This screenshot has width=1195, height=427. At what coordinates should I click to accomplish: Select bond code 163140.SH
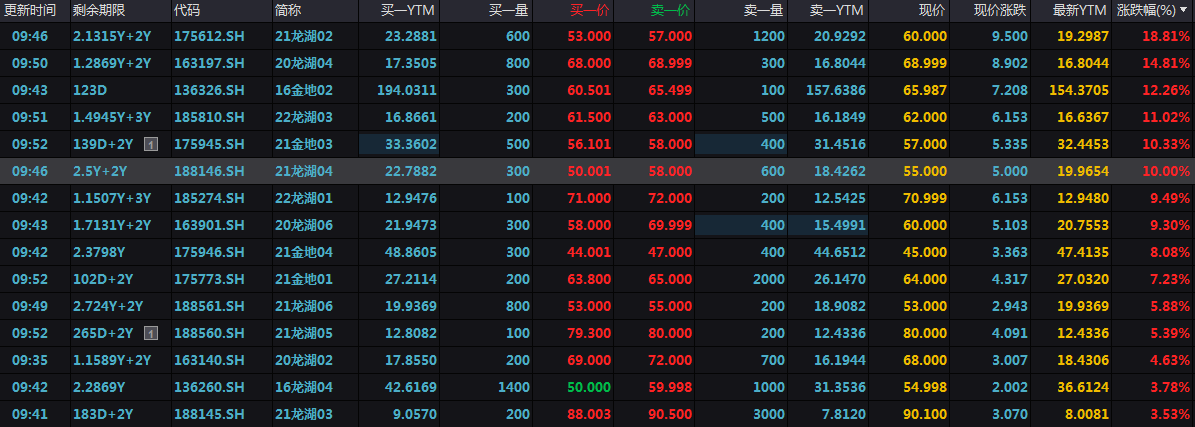click(210, 361)
